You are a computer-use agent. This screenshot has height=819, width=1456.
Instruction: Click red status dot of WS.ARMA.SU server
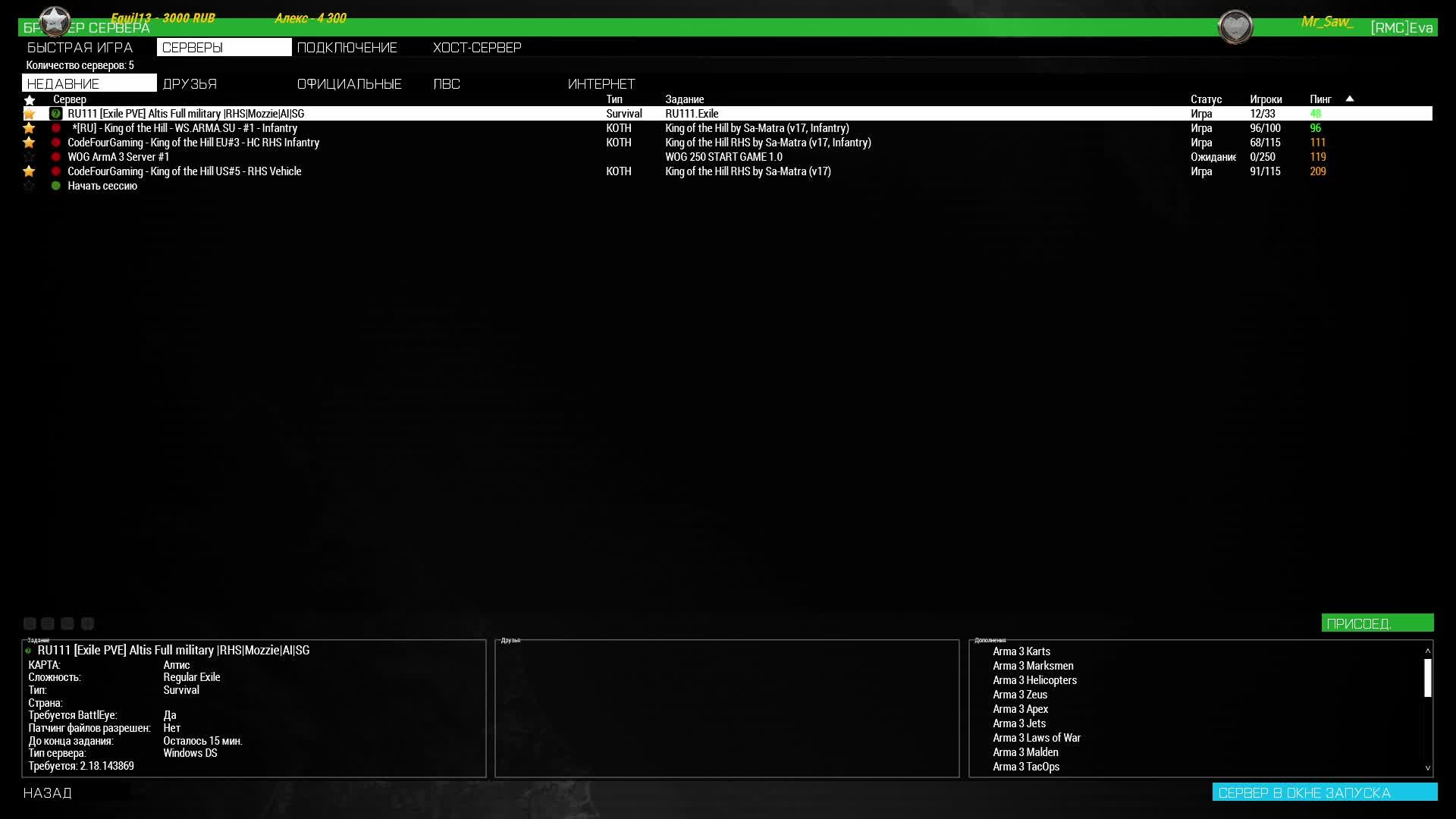(55, 128)
